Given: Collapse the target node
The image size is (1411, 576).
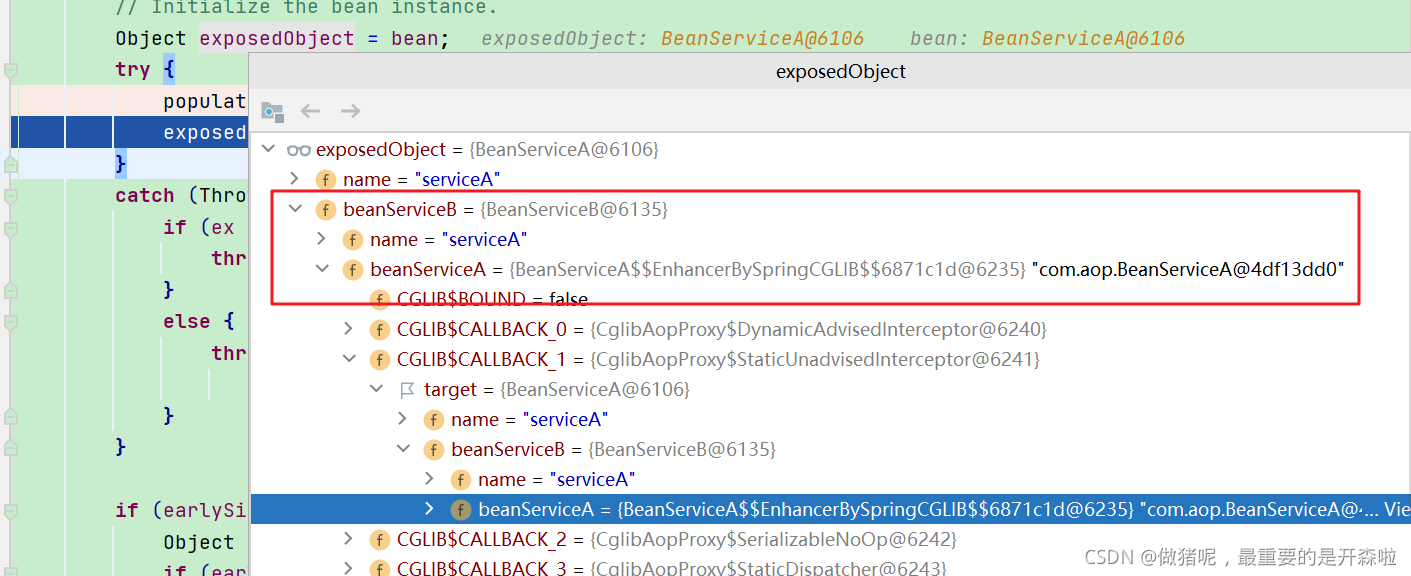Looking at the screenshot, I should pos(376,389).
